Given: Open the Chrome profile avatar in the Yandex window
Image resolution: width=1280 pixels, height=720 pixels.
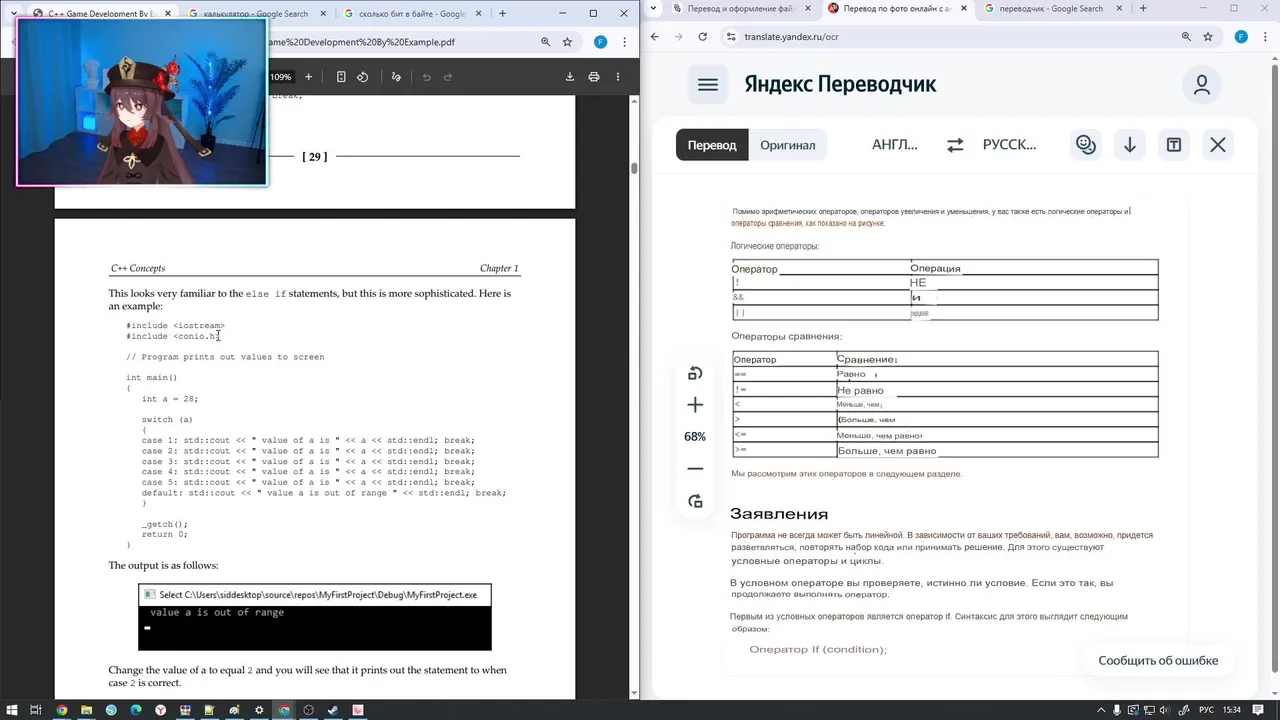Looking at the screenshot, I should (1241, 36).
